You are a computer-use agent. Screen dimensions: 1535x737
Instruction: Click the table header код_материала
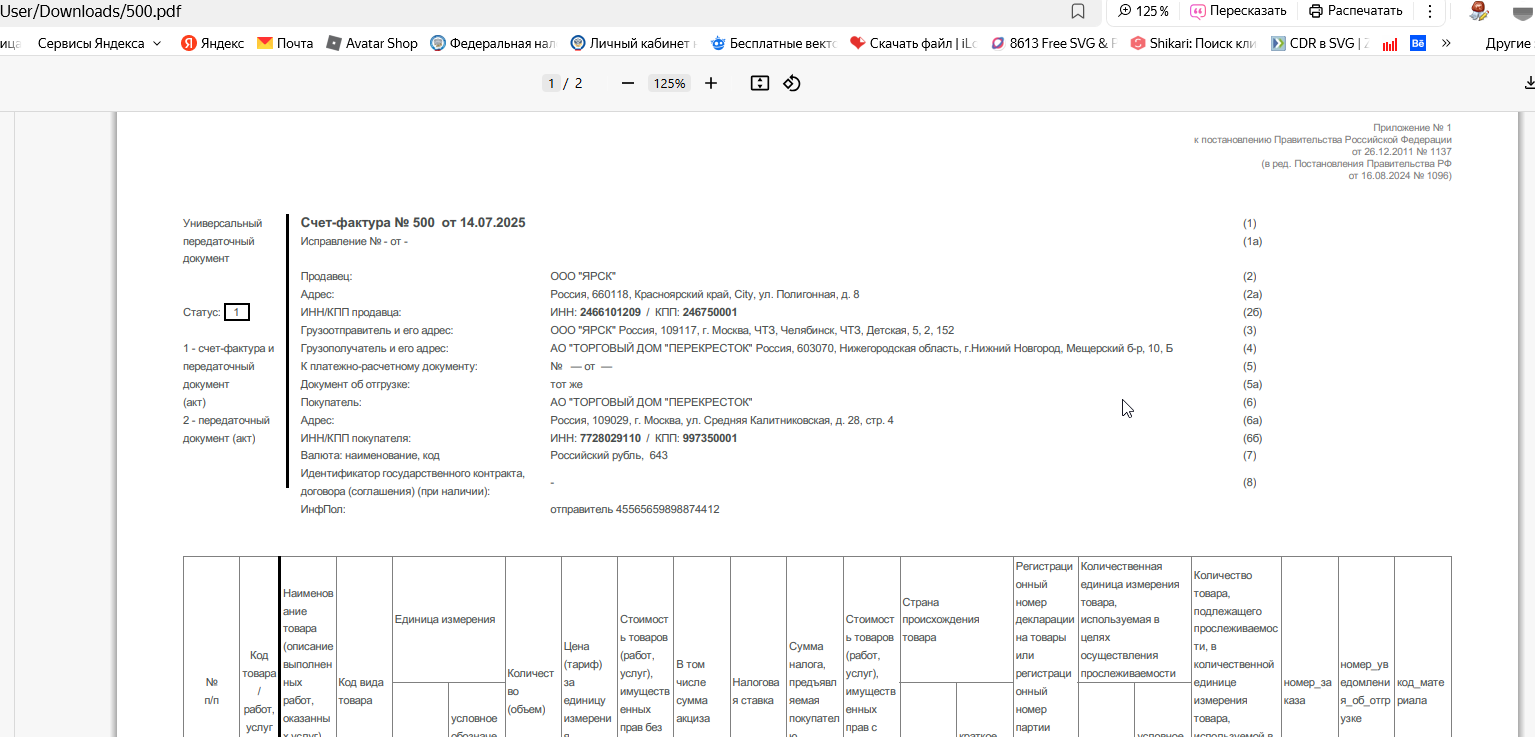1421,691
